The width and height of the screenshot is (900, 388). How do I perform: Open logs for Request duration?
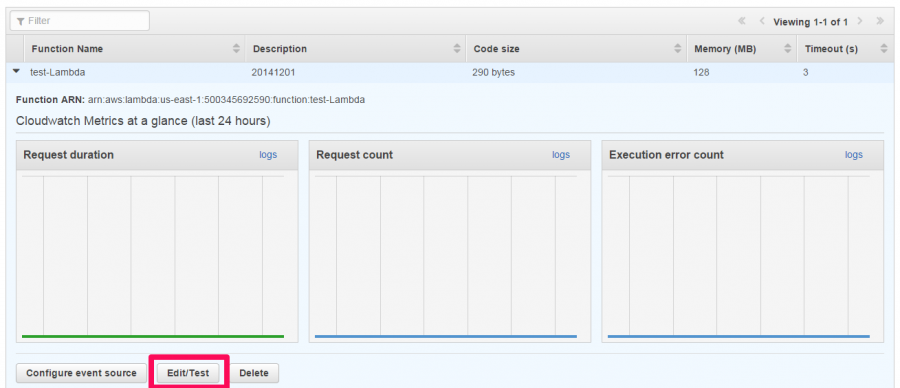(268, 155)
